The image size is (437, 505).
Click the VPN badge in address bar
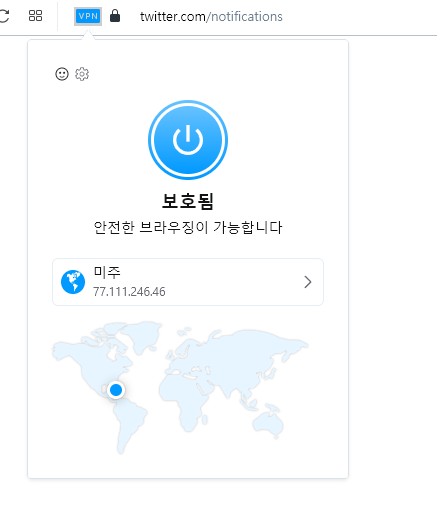[88, 16]
